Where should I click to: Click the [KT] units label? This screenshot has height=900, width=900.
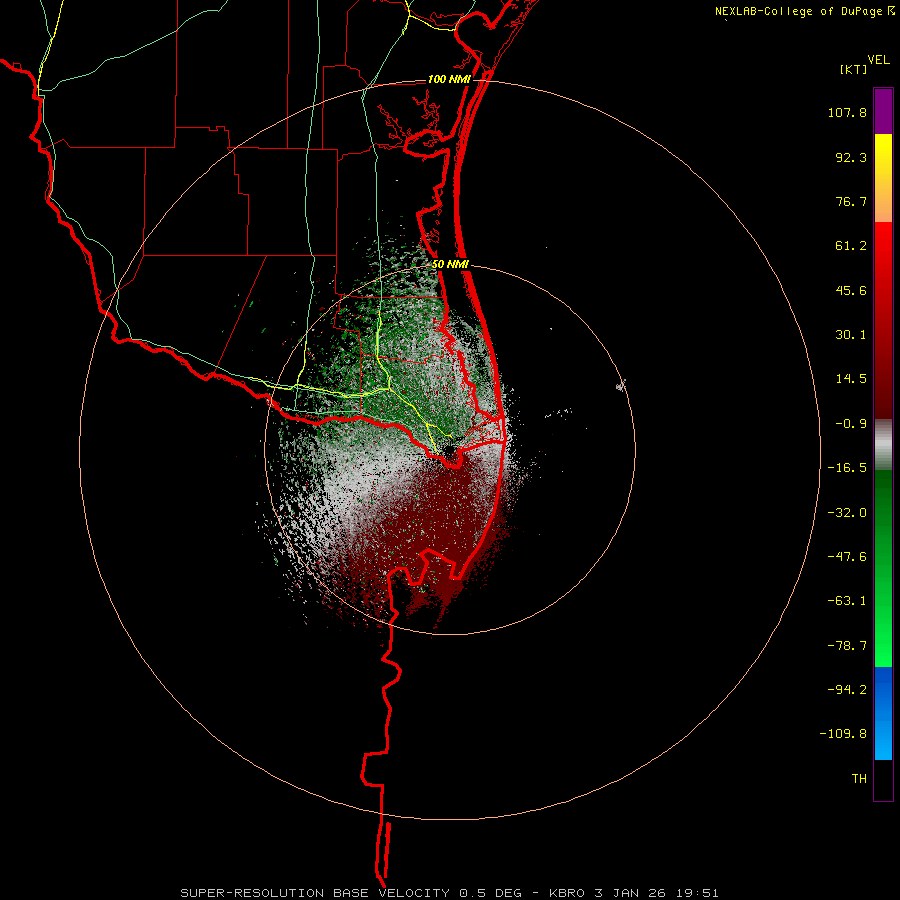pyautogui.click(x=854, y=69)
